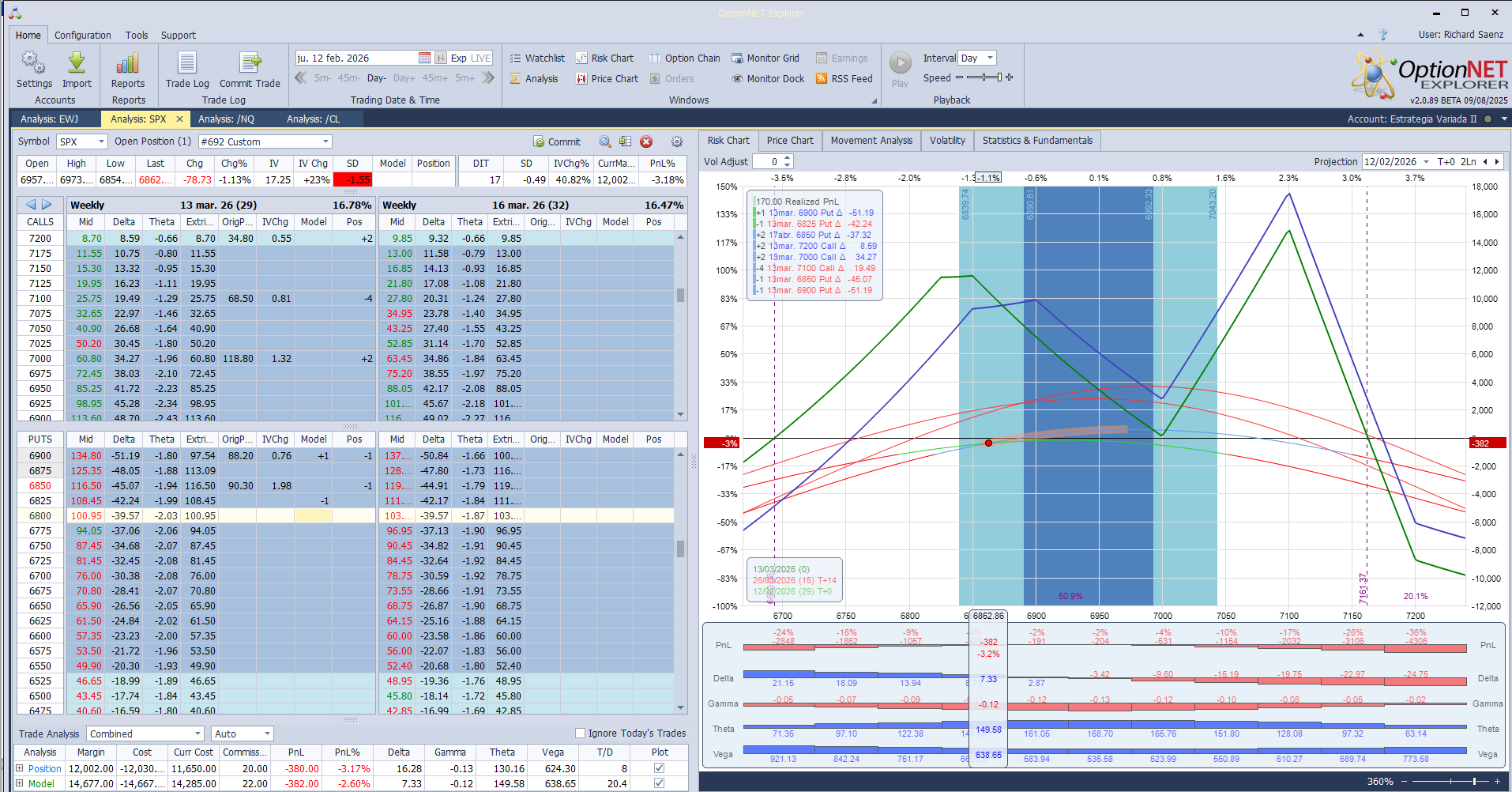This screenshot has width=1512, height=792.
Task: Switch to the Volatility tab
Action: [x=946, y=140]
